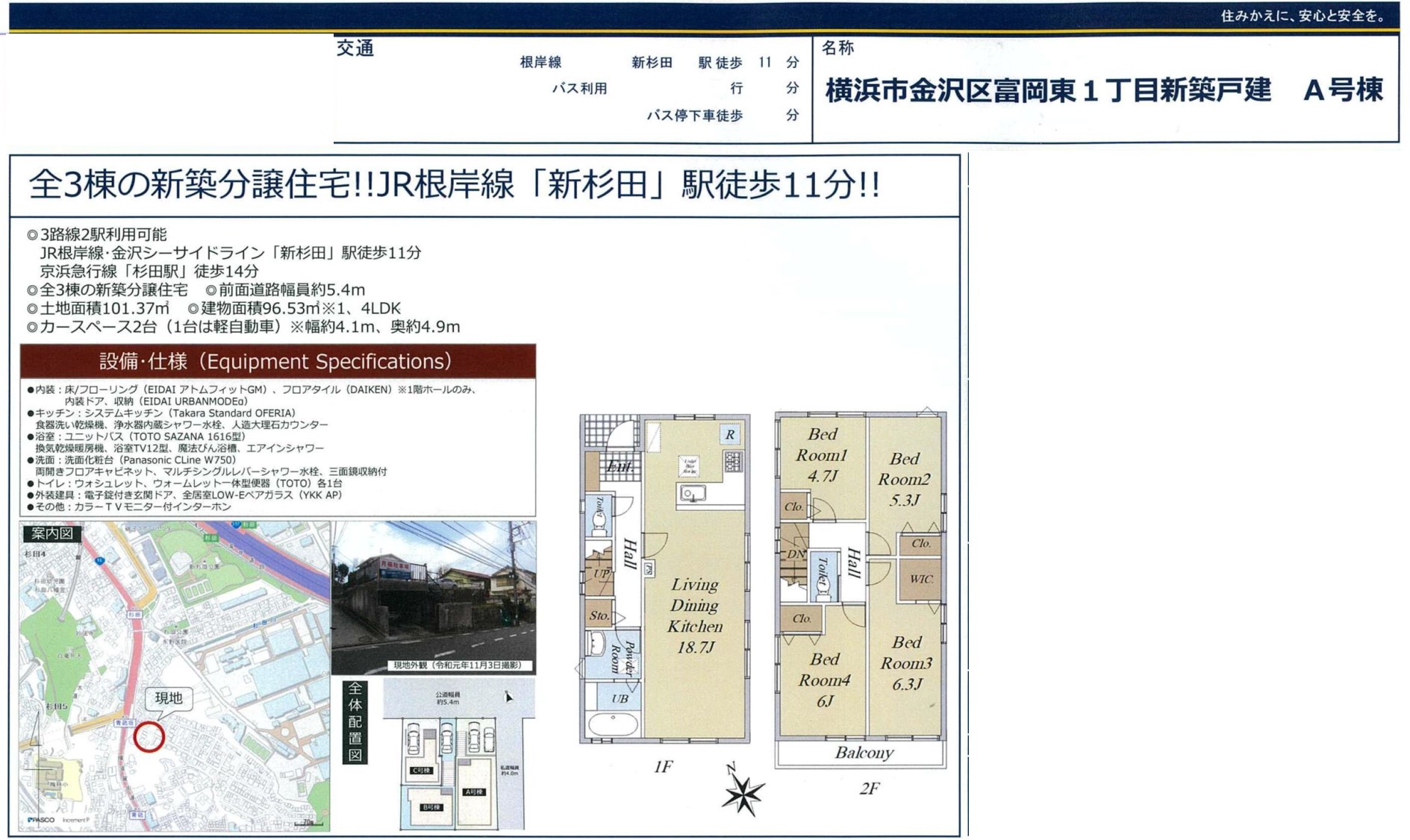Click Bed Room3 6.3J on 2F plan
1410x840 pixels.
pos(906,662)
